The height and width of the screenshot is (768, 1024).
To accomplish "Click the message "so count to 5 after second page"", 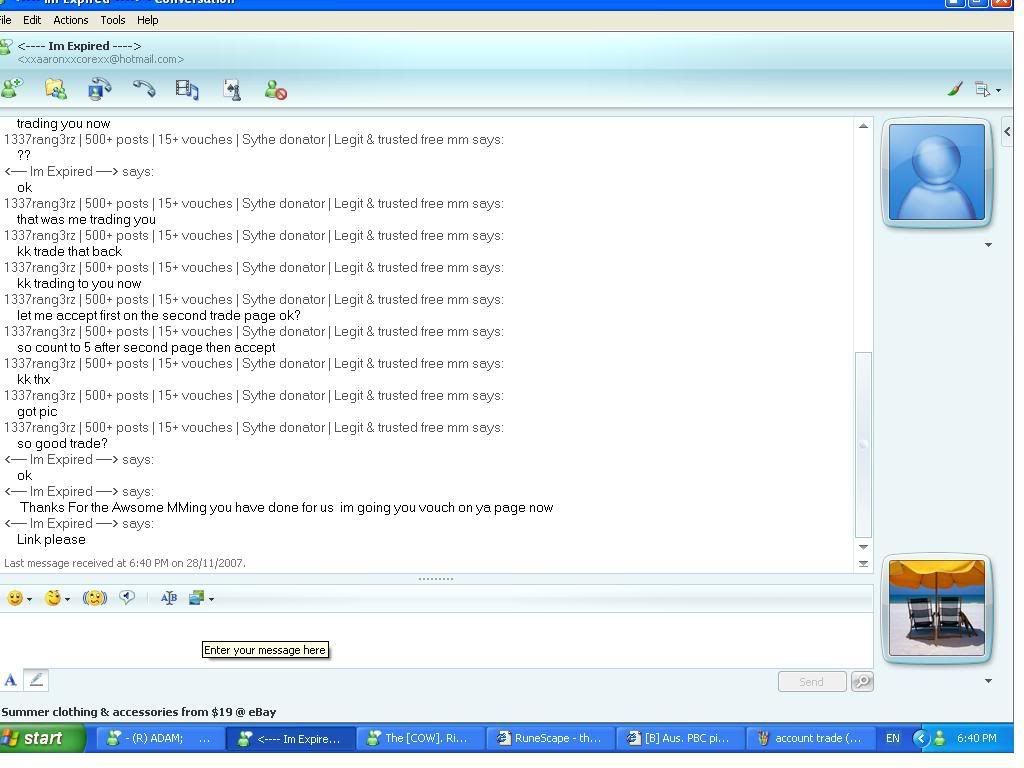I will 146,347.
